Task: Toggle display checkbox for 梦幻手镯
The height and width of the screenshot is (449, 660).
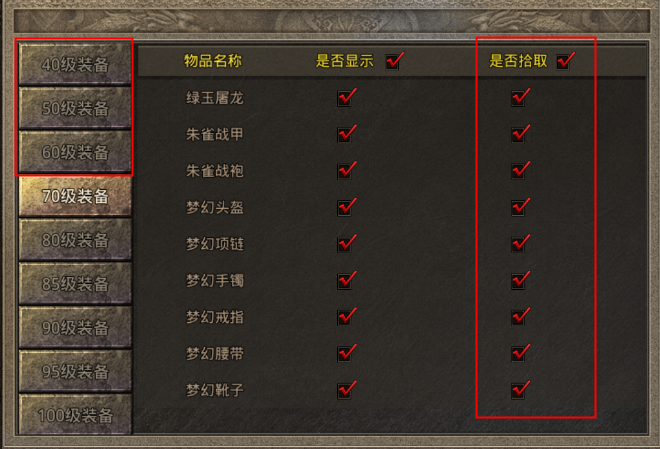Action: click(x=344, y=281)
